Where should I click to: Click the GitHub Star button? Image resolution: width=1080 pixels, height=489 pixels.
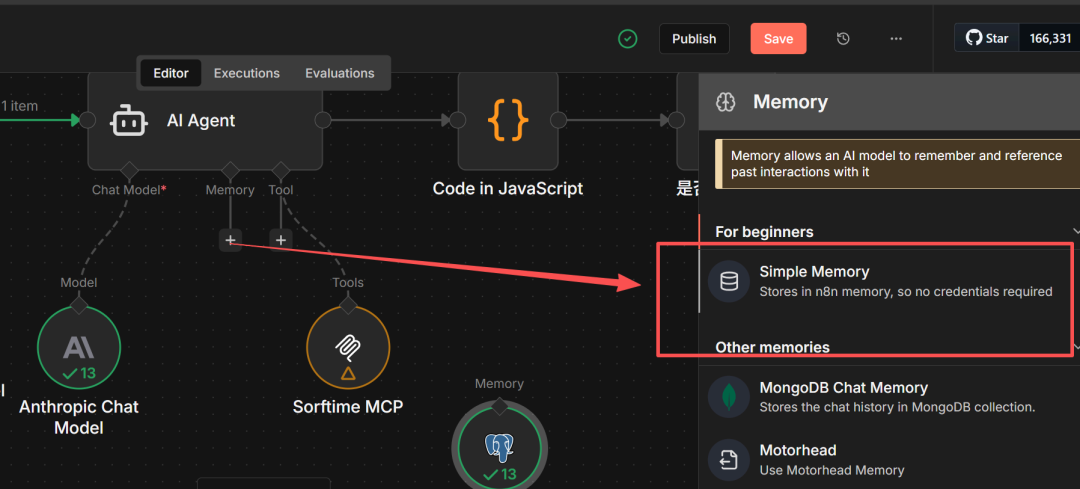(987, 39)
